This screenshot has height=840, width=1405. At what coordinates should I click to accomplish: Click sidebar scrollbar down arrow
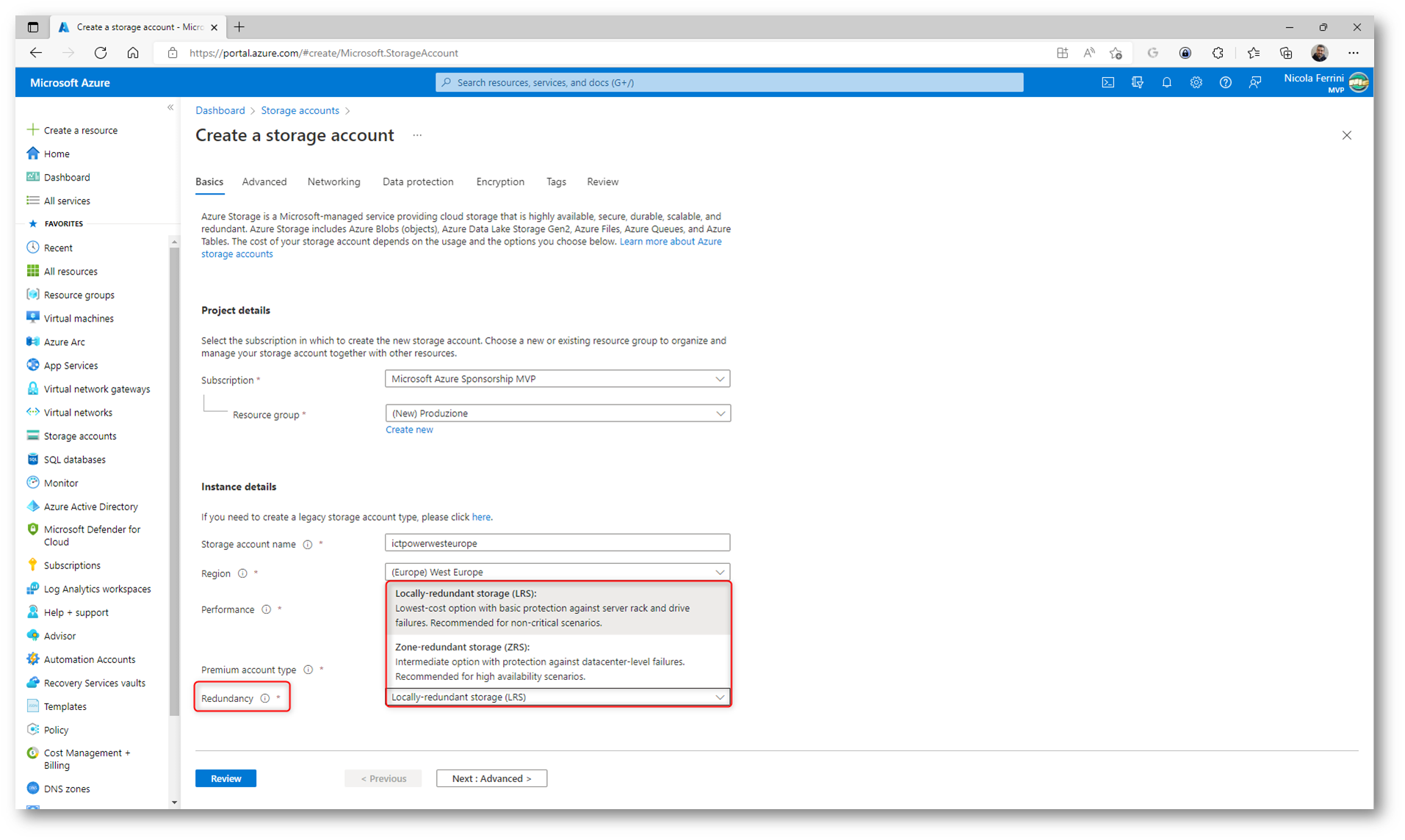[174, 802]
